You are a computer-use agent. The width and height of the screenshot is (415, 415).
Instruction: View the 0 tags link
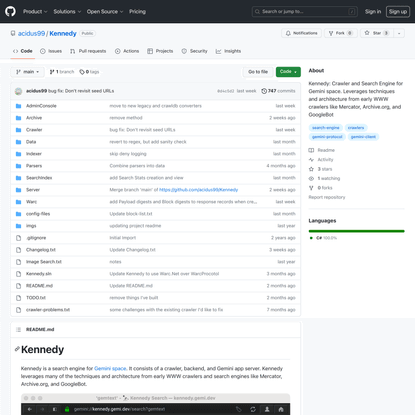click(89, 72)
